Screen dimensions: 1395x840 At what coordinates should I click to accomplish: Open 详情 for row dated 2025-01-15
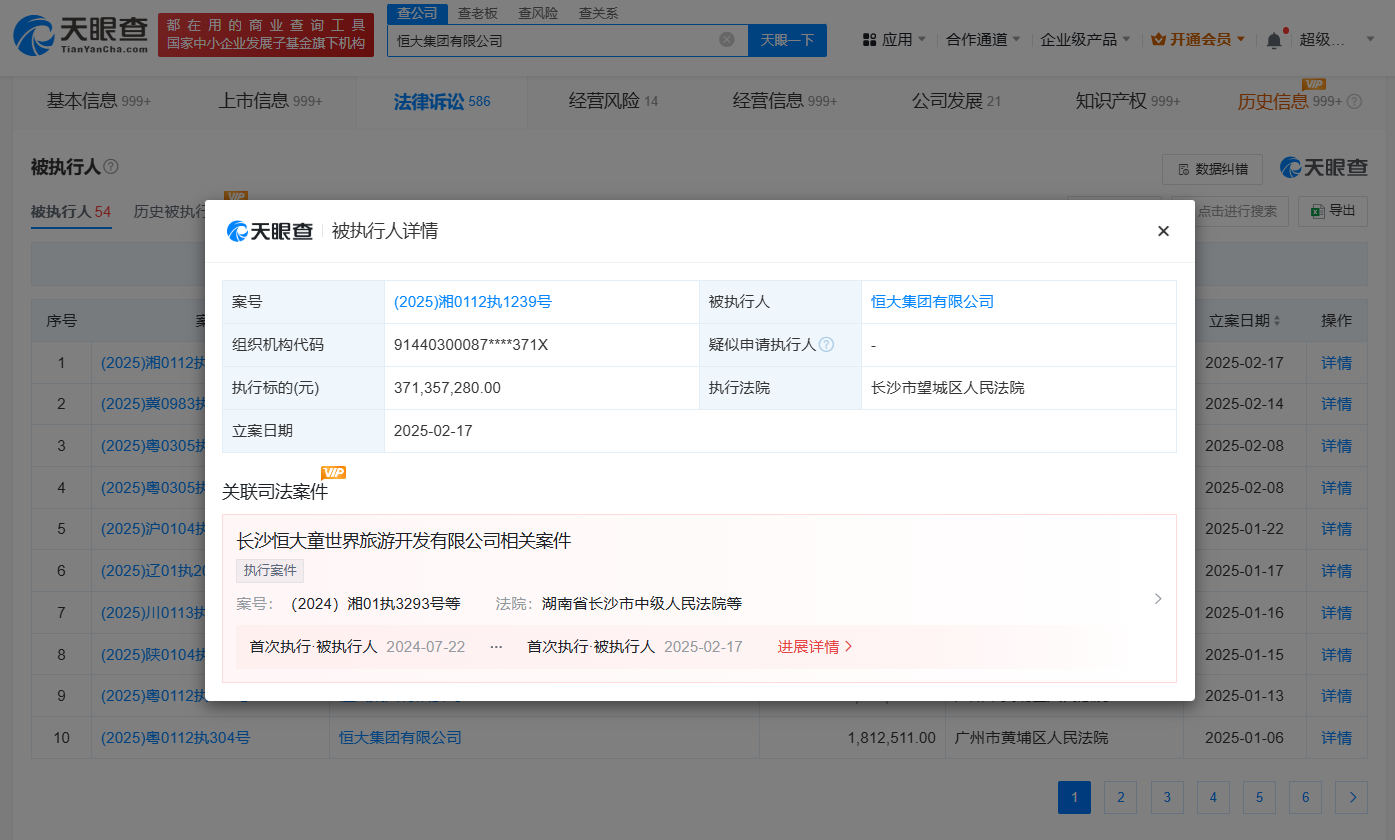1336,655
